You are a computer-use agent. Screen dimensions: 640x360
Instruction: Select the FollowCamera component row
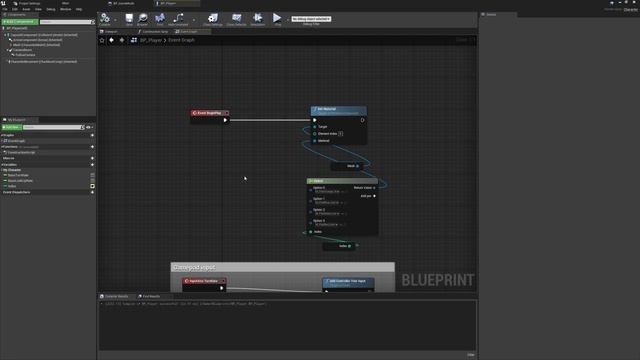point(25,55)
